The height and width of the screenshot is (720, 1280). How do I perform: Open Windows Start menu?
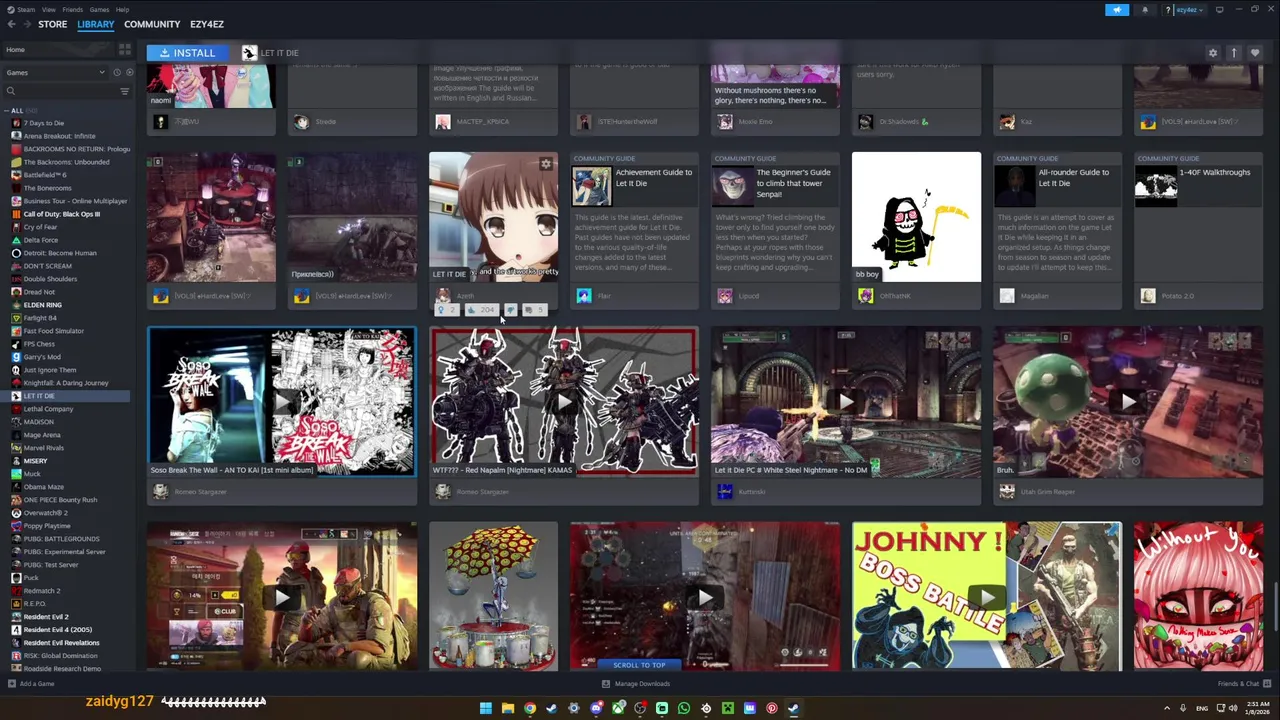(x=485, y=708)
